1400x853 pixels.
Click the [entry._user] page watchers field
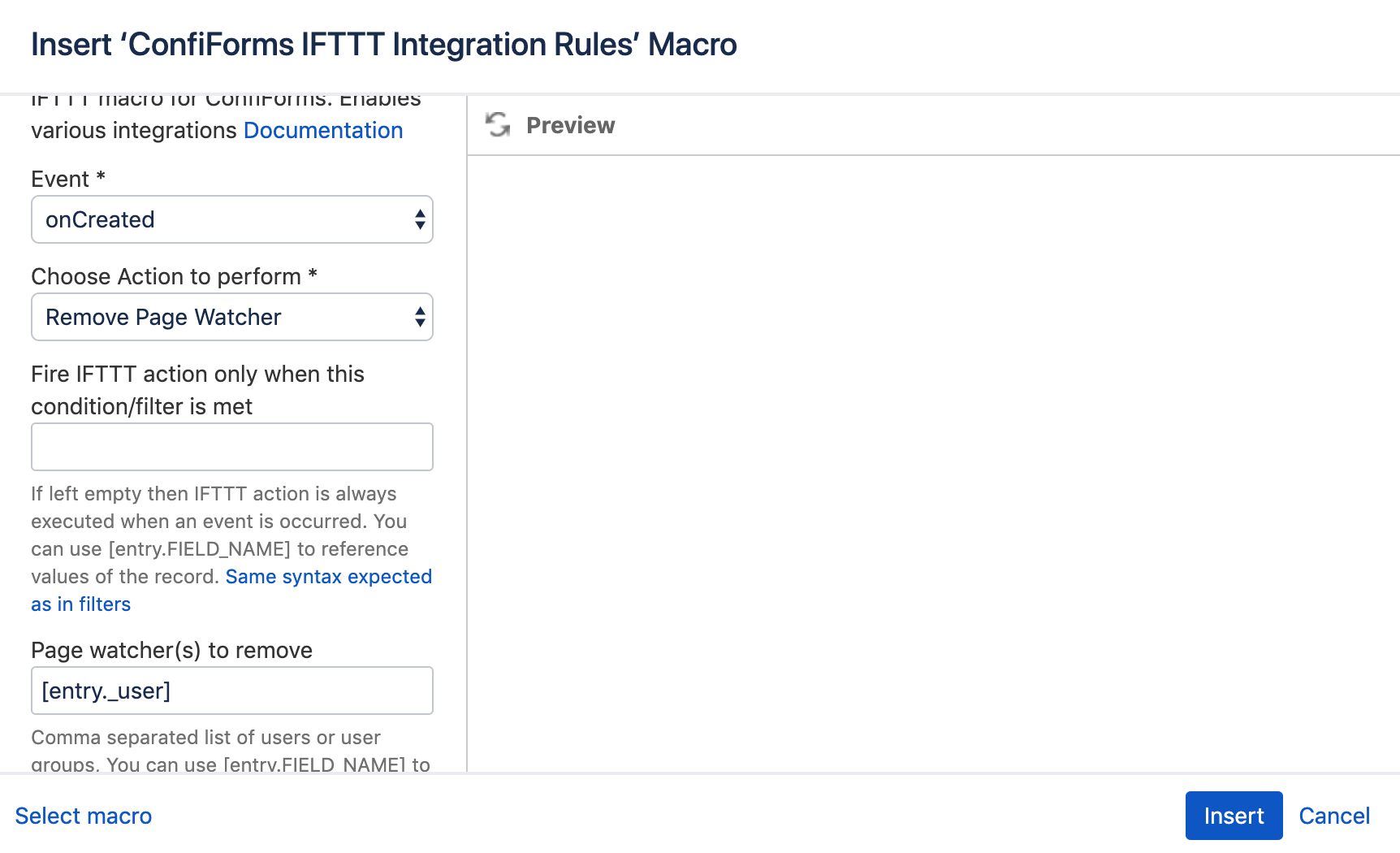(232, 691)
